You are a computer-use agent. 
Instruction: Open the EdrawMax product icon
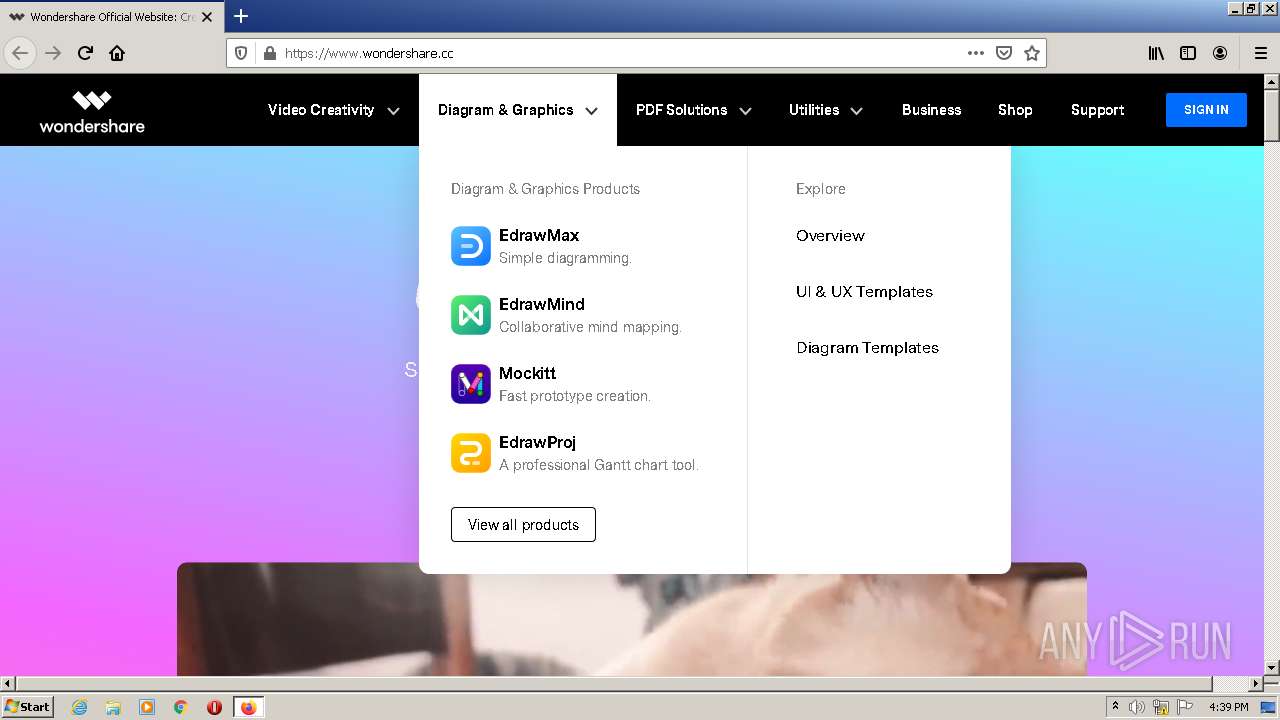pos(470,246)
